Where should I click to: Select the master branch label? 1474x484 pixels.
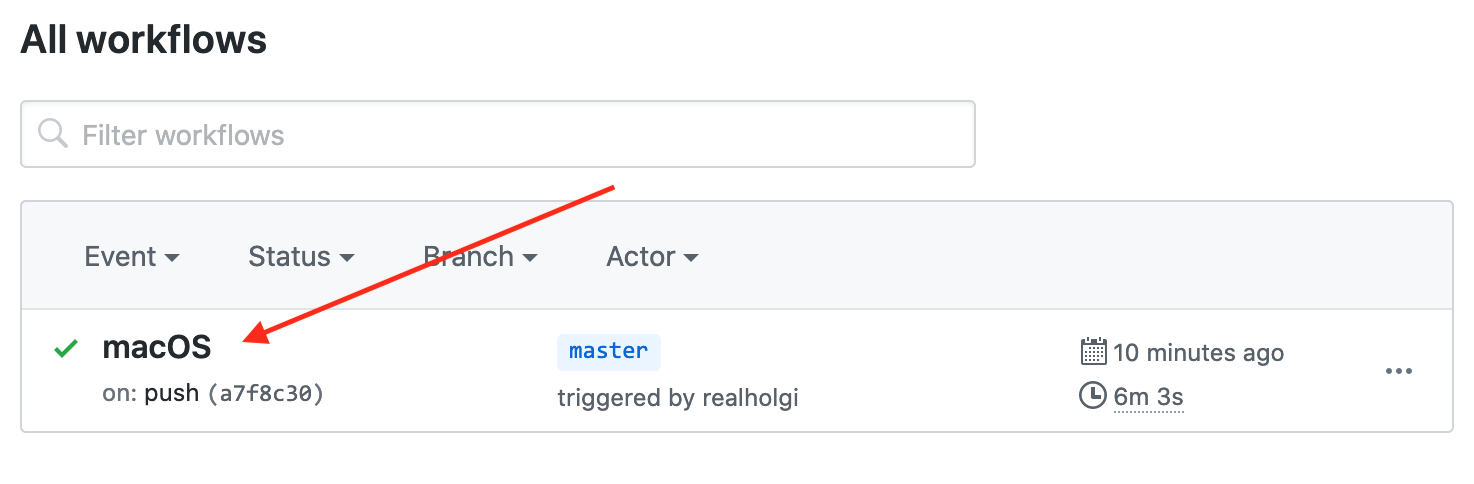(608, 351)
